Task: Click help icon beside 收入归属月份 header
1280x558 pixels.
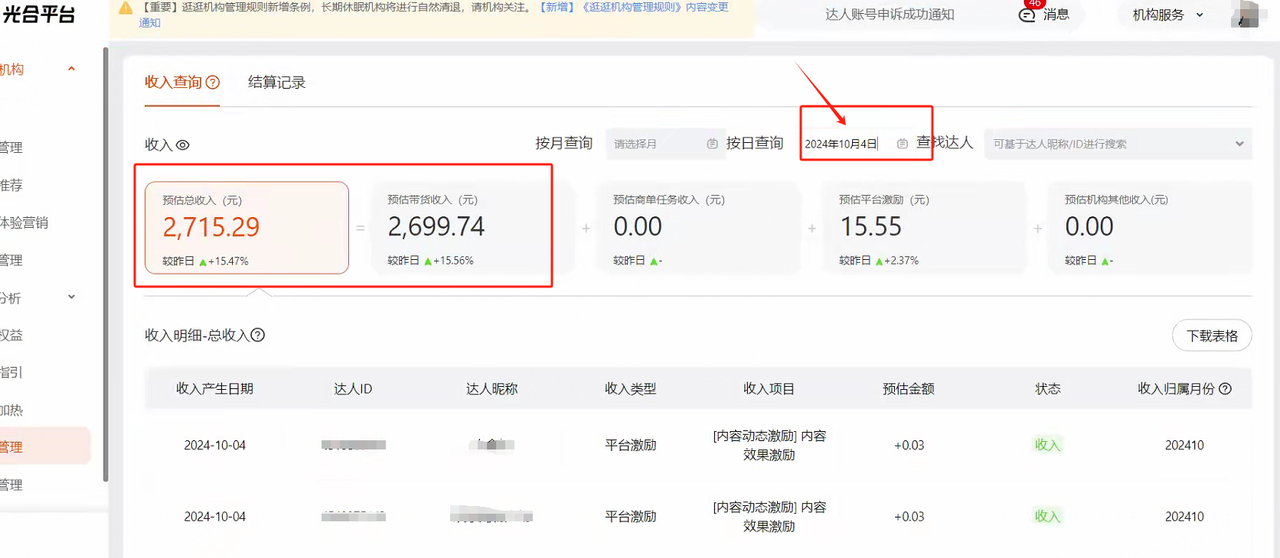Action: pos(1225,389)
